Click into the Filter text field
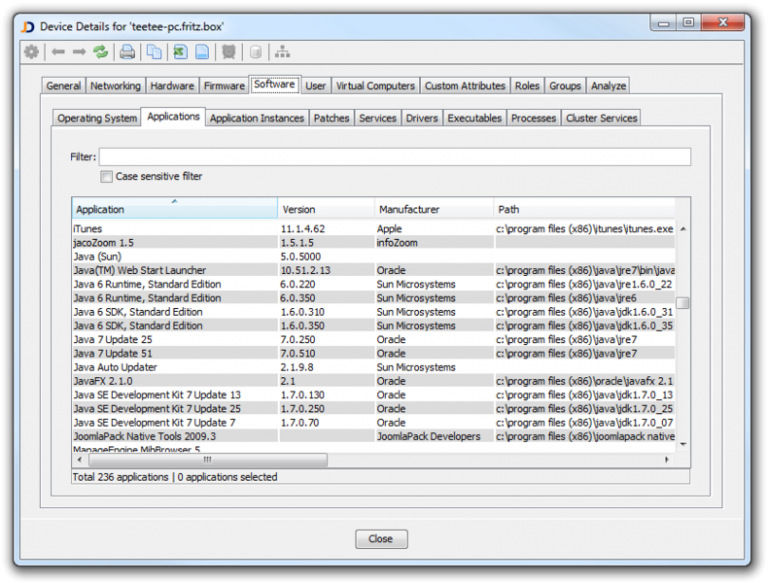This screenshot has width=768, height=583. [x=394, y=157]
